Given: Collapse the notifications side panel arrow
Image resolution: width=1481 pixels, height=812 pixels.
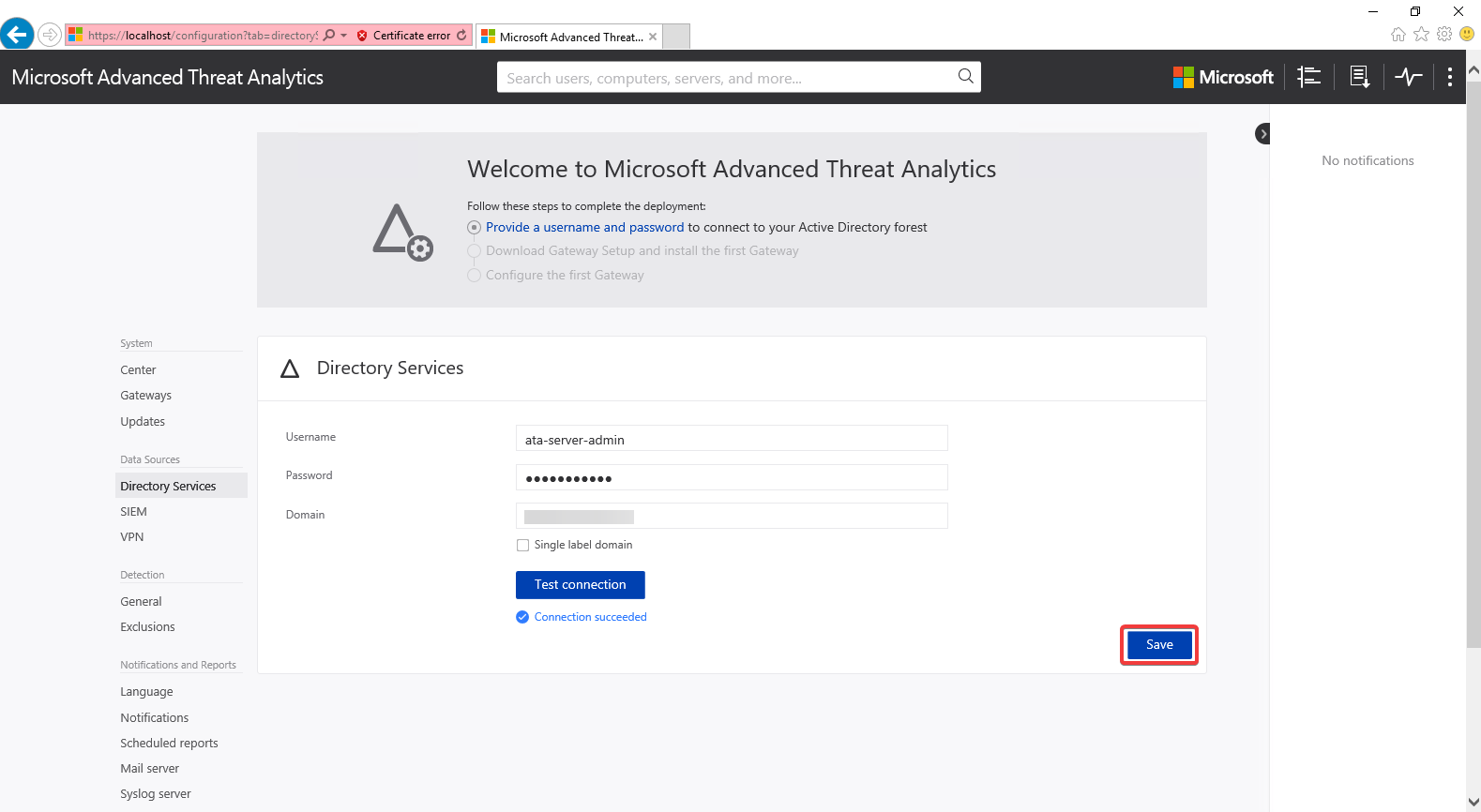Looking at the screenshot, I should point(1262,134).
